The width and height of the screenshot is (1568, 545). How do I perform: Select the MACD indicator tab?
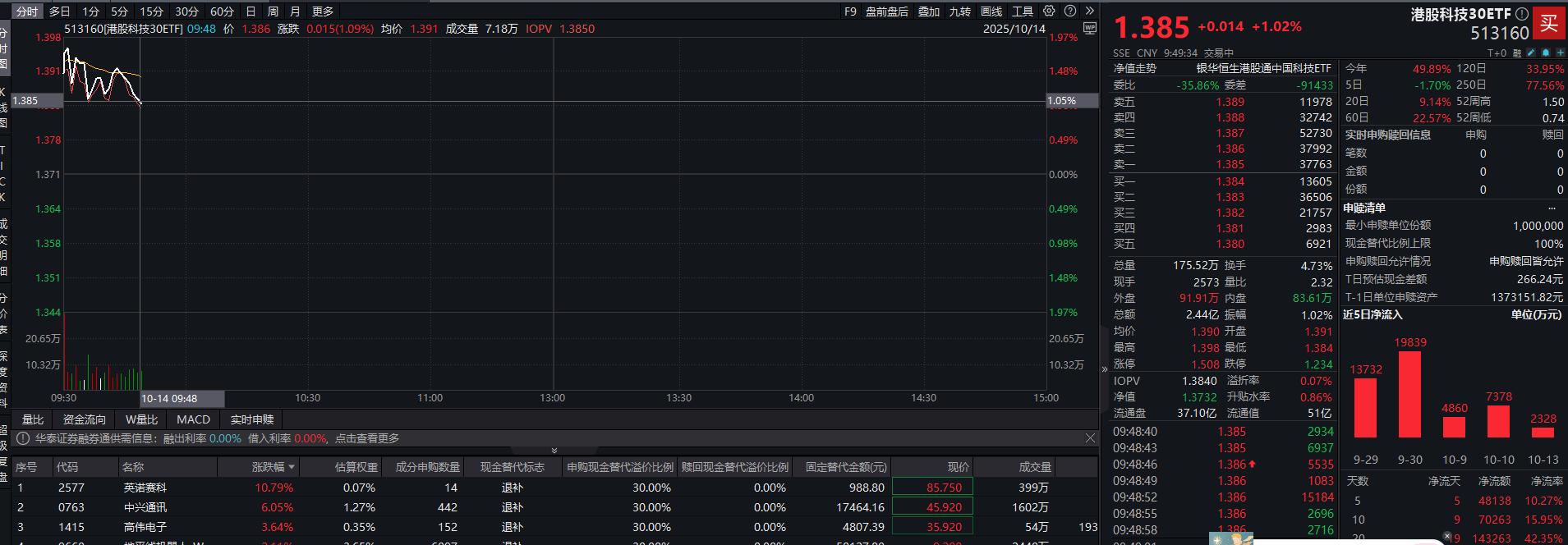(194, 419)
